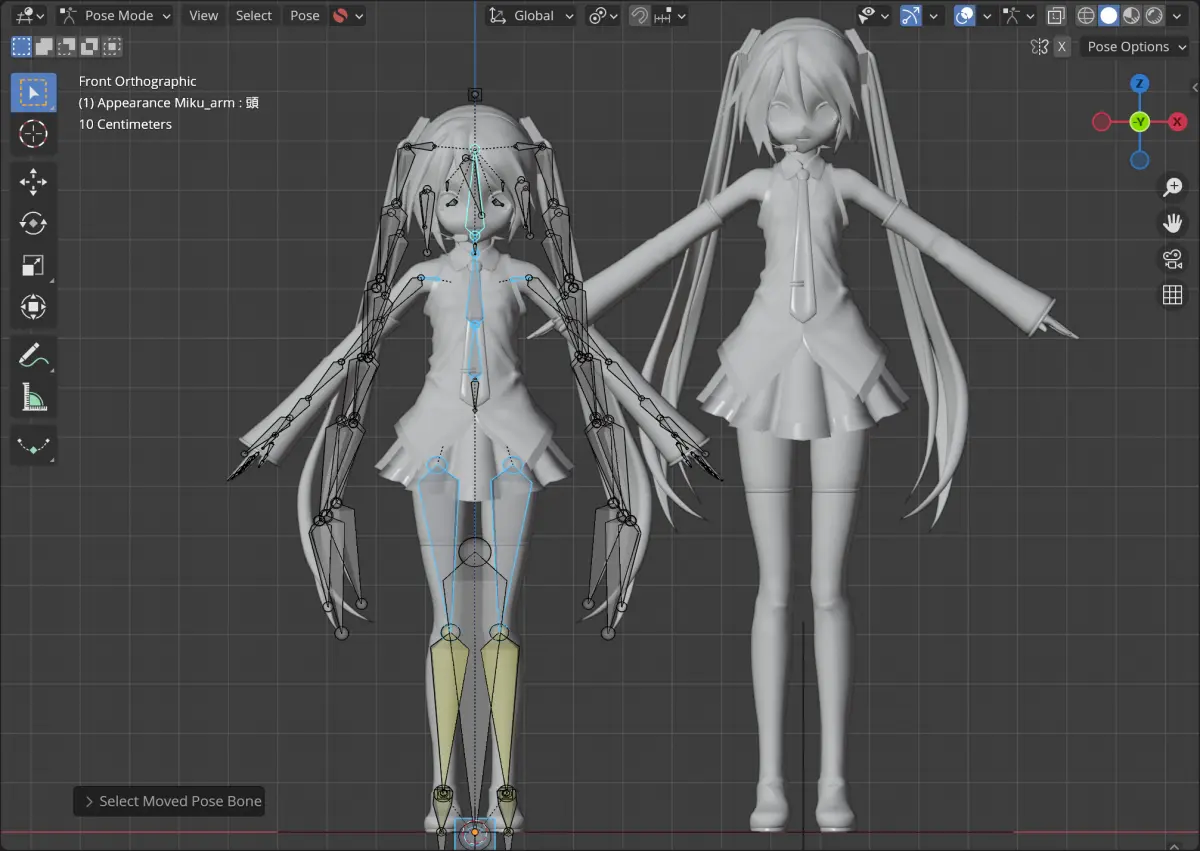Expand the Select Moved Pose Bone panel
The width and height of the screenshot is (1200, 851).
pos(169,801)
